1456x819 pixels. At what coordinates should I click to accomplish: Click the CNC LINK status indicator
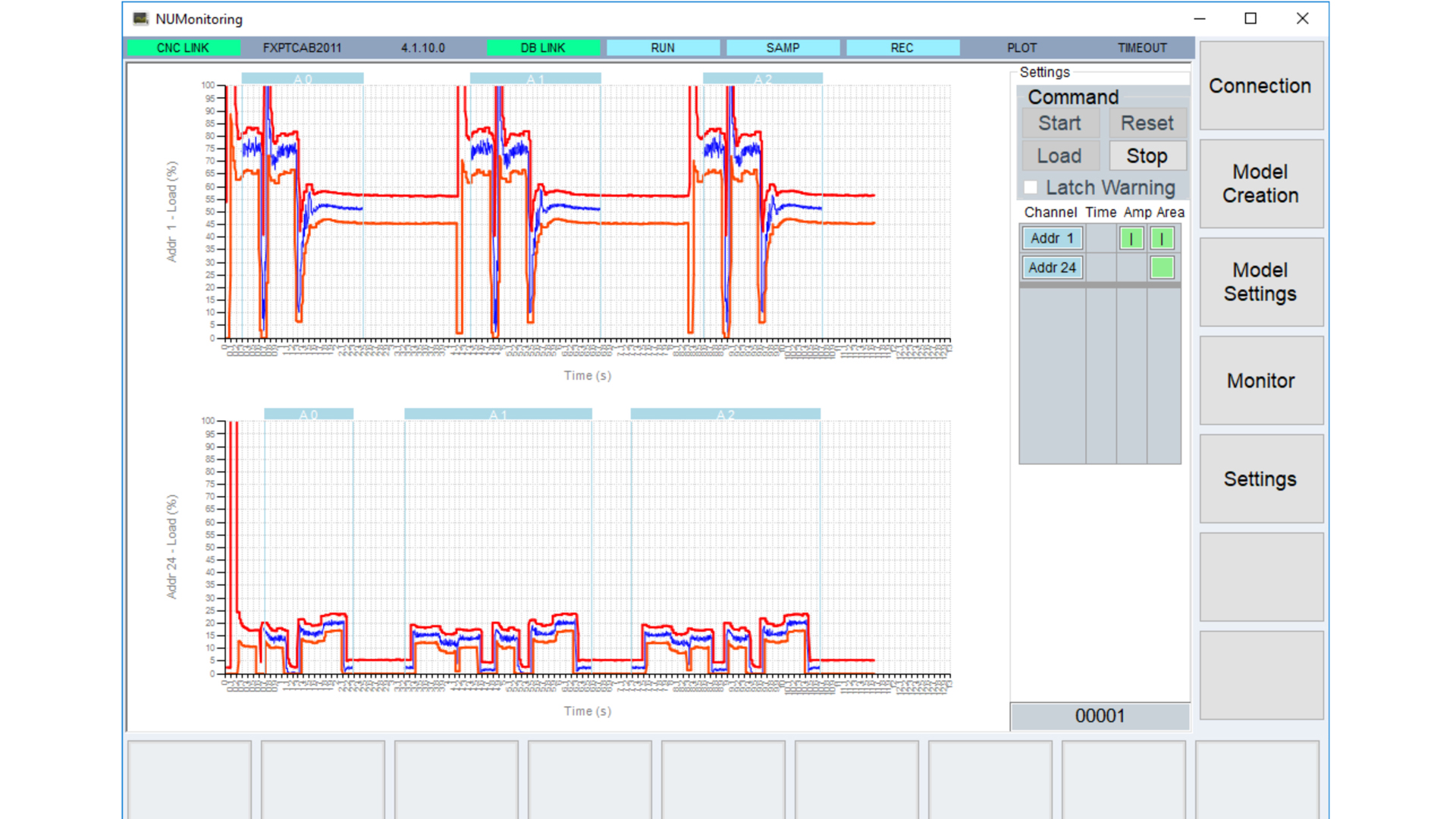tap(183, 48)
